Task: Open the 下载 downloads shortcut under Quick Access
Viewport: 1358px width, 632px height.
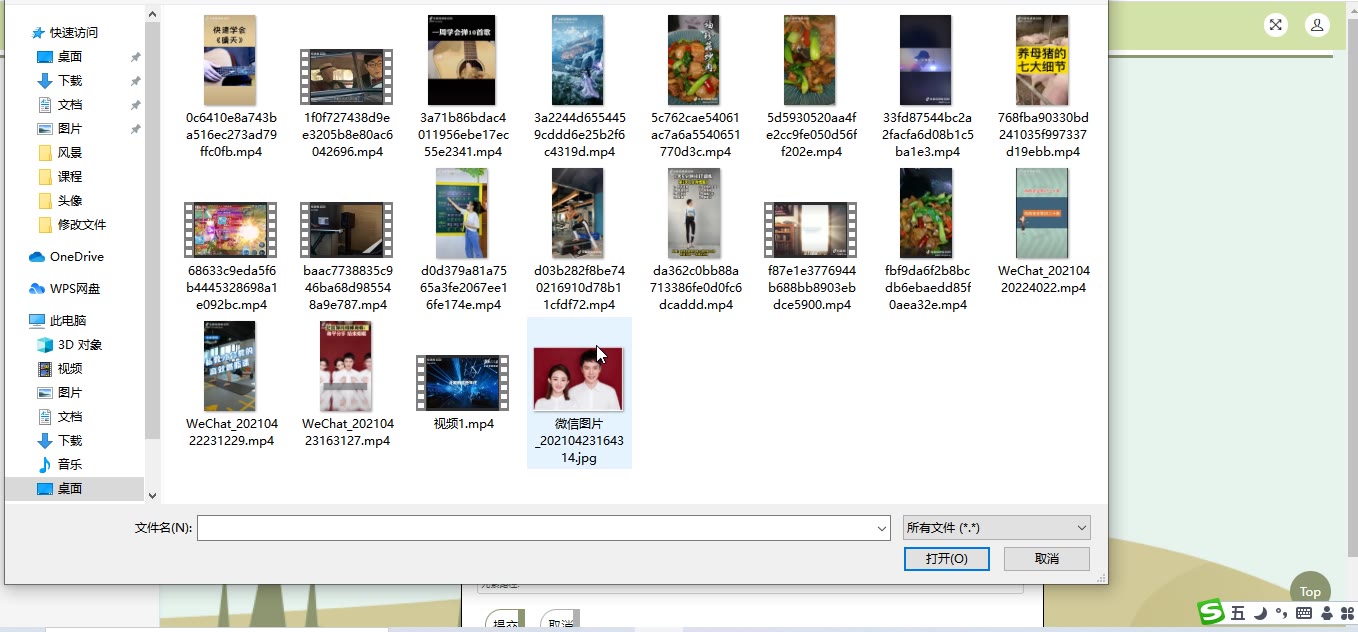Action: [x=60, y=81]
